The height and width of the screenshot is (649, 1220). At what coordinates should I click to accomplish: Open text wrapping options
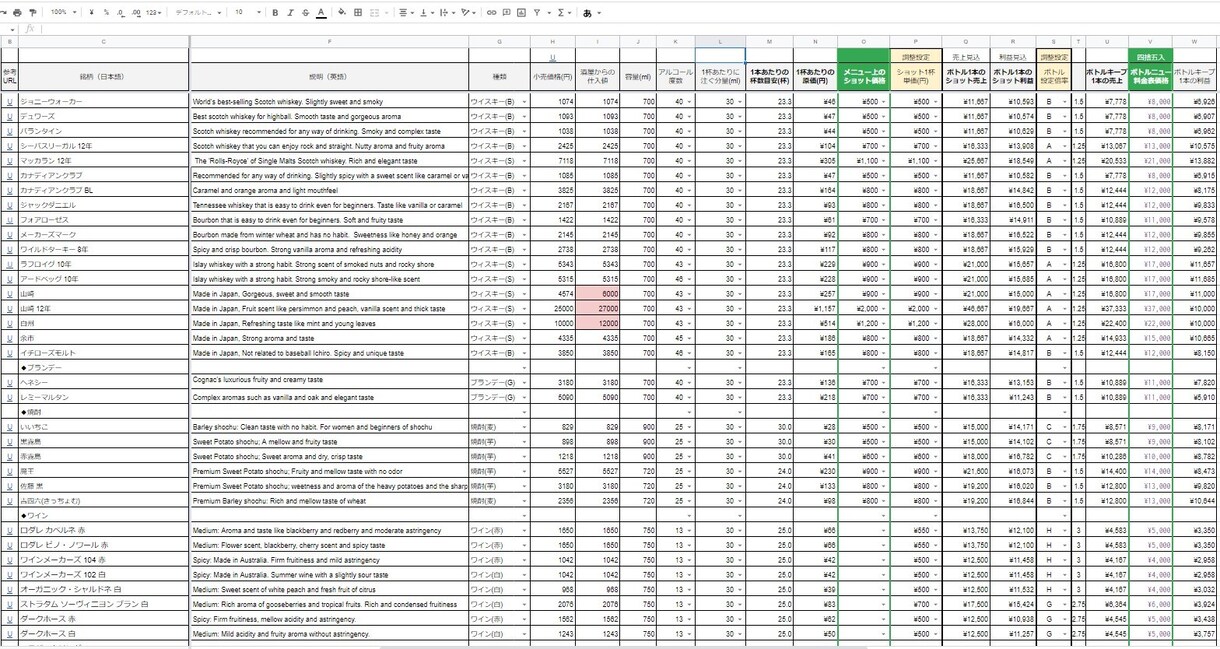coord(446,13)
